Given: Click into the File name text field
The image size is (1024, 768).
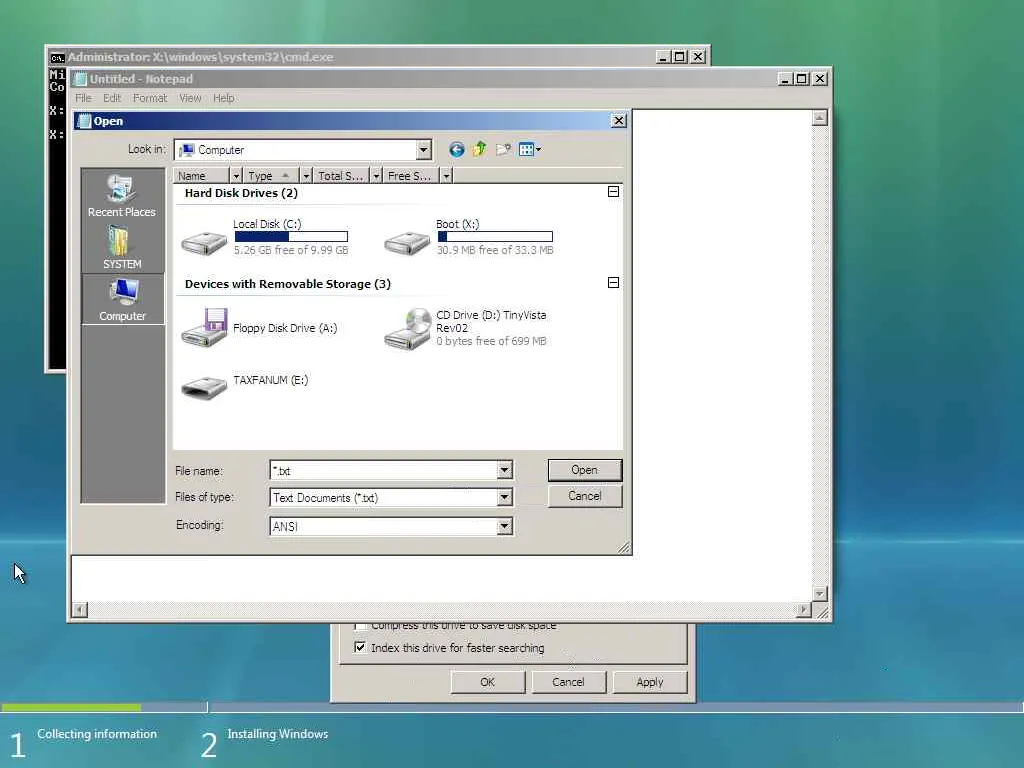Looking at the screenshot, I should (383, 470).
